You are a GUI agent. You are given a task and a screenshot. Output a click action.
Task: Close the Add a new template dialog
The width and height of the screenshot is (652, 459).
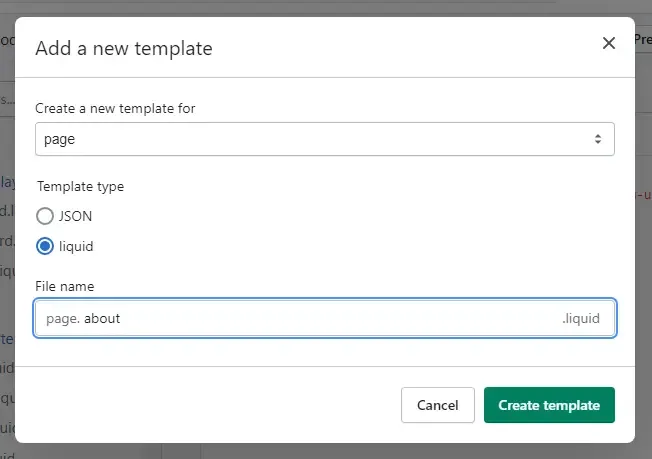609,43
